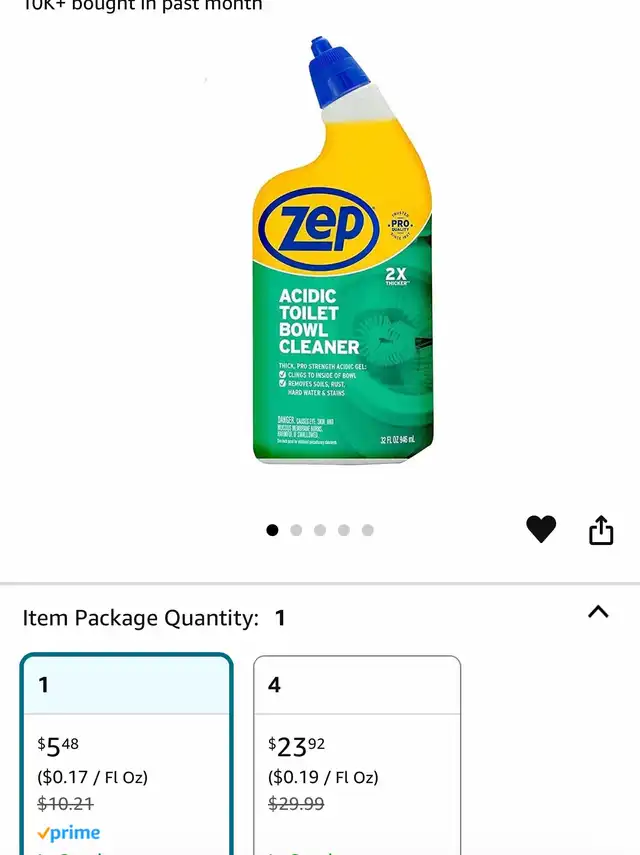The width and height of the screenshot is (640, 855).
Task: Collapse Item Package Quantity chevron
Action: pos(598,612)
